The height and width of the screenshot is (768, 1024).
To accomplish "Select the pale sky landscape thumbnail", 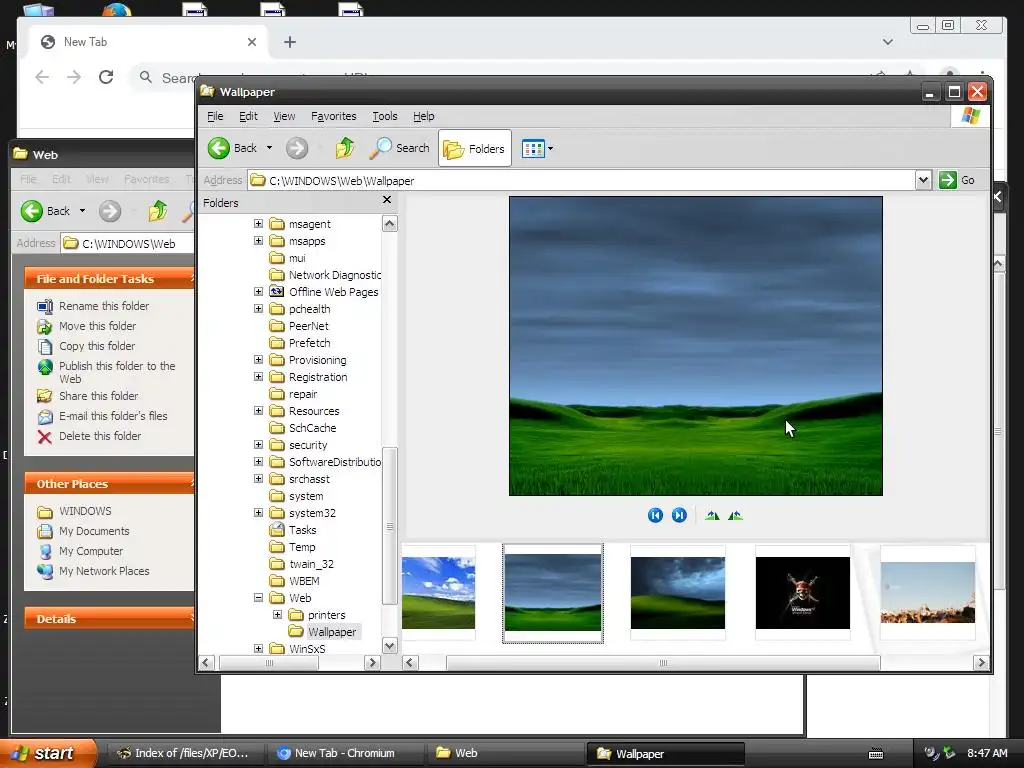I will click(927, 593).
